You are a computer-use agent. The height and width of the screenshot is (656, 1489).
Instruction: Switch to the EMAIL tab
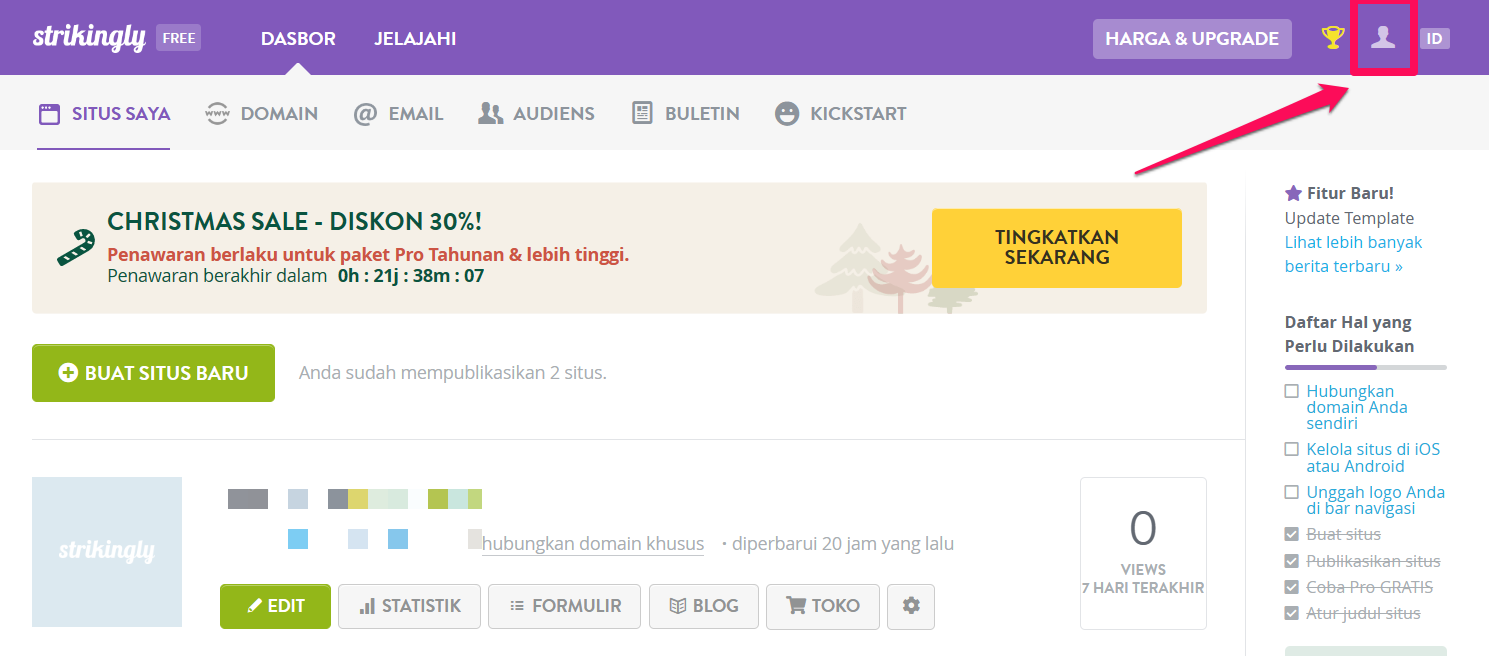coord(398,113)
